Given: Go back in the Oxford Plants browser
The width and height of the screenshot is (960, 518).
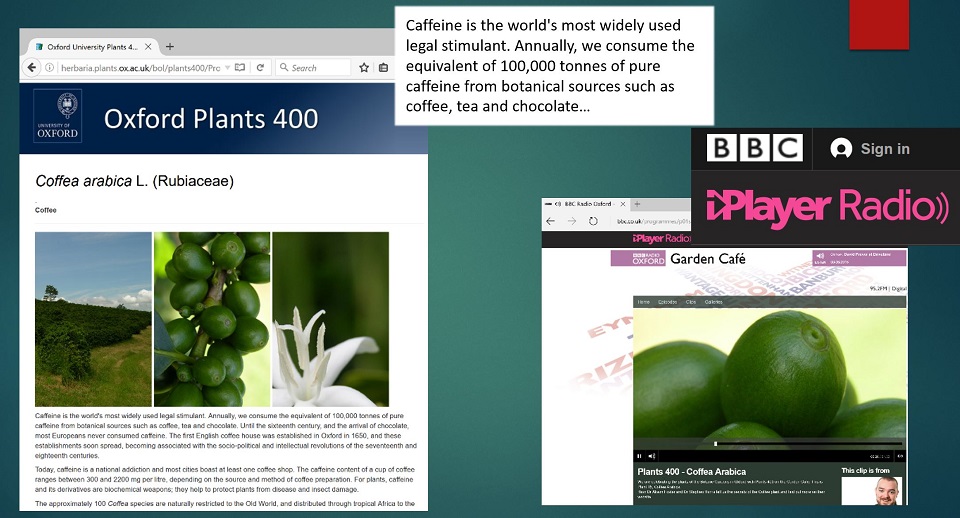Looking at the screenshot, I should 32,67.
